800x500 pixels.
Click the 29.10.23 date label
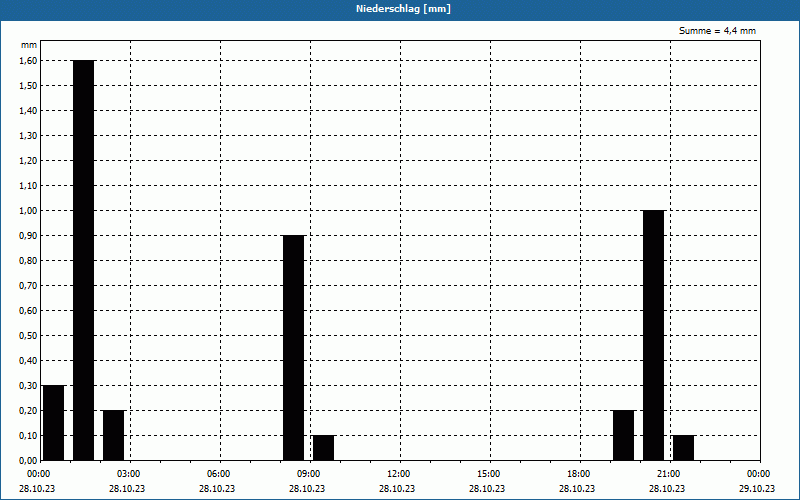click(x=757, y=489)
